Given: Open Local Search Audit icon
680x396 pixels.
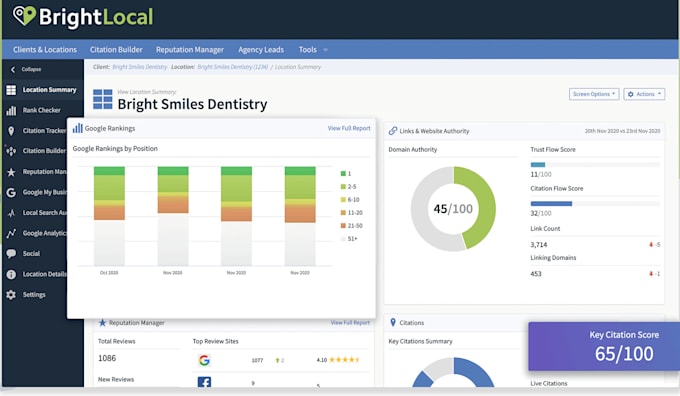Looking at the screenshot, I should 11,213.
